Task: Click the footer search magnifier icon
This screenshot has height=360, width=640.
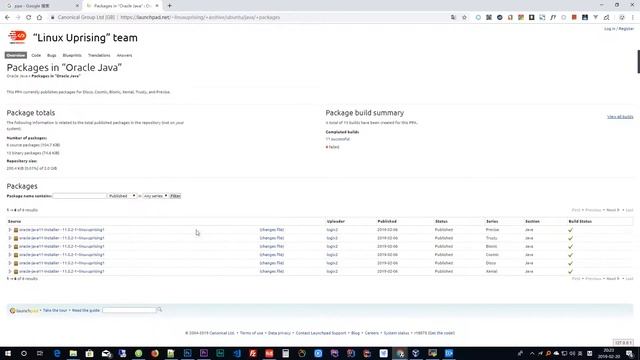Action: pos(160,310)
